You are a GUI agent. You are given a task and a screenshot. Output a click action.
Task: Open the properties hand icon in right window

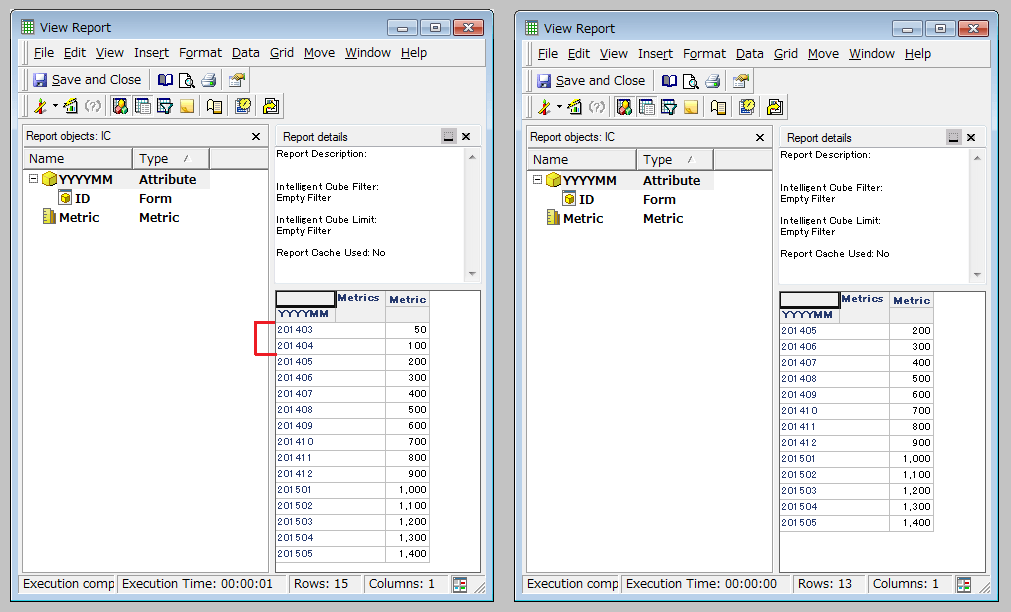pyautogui.click(x=740, y=81)
